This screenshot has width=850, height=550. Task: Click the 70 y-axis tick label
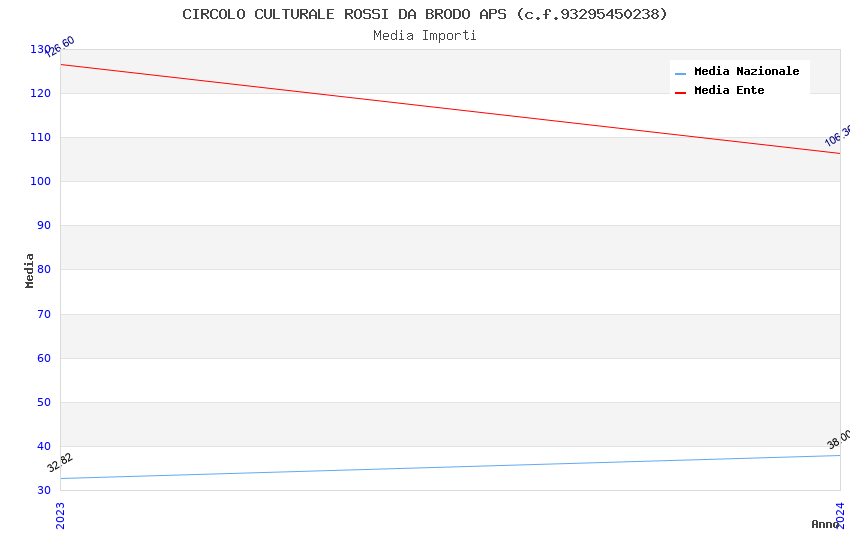pos(44,314)
